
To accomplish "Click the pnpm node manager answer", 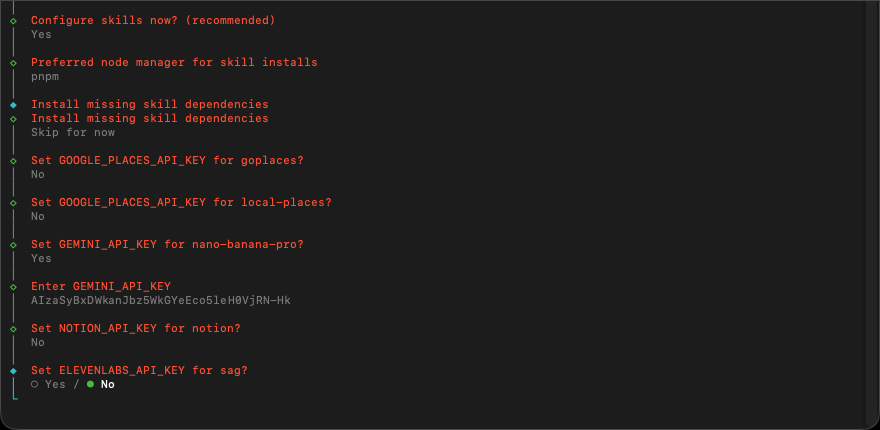I will 45,76.
